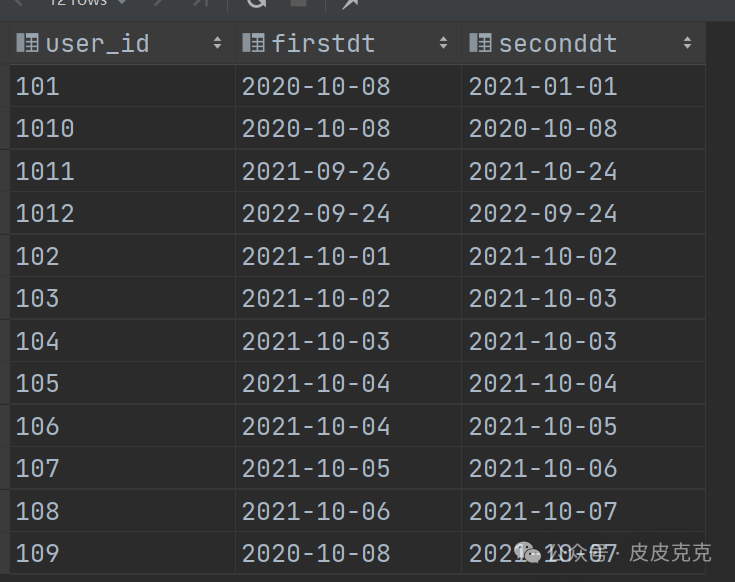Open the 12 rows page size dropdown

[x=87, y=2]
